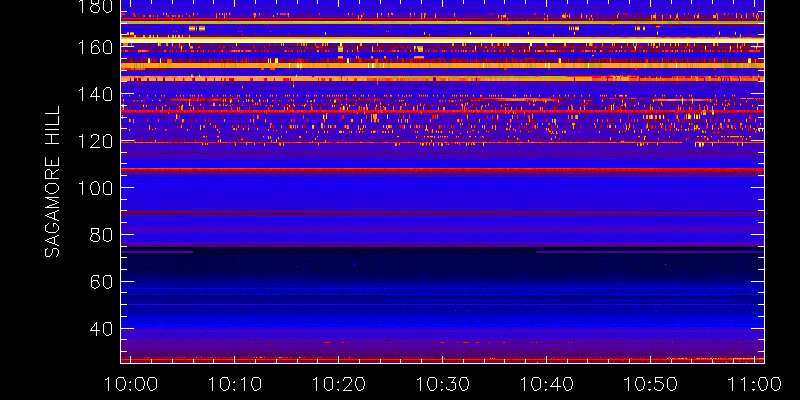Click the 10:10 time axis label

[234, 384]
